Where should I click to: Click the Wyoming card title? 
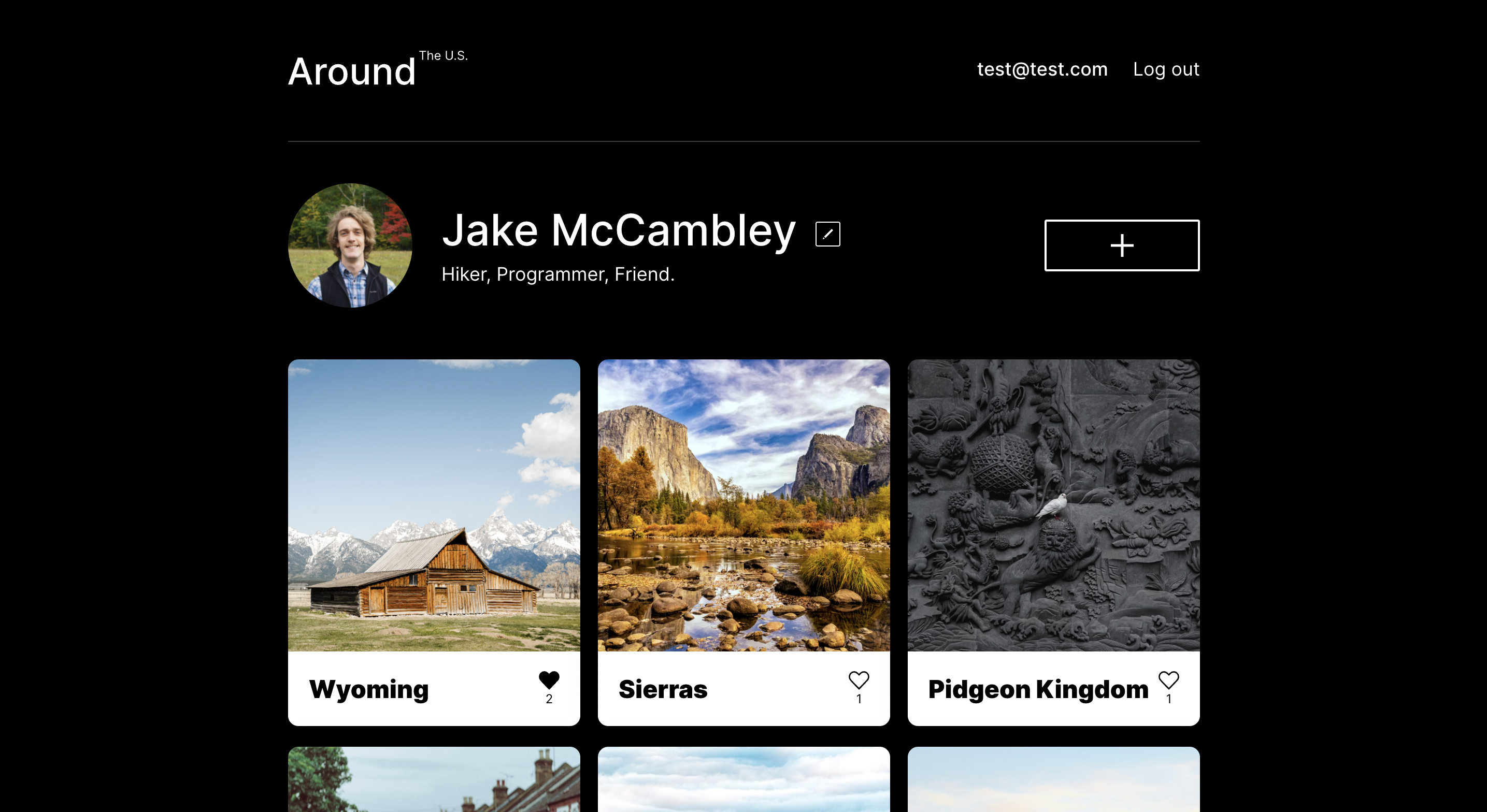click(x=369, y=689)
